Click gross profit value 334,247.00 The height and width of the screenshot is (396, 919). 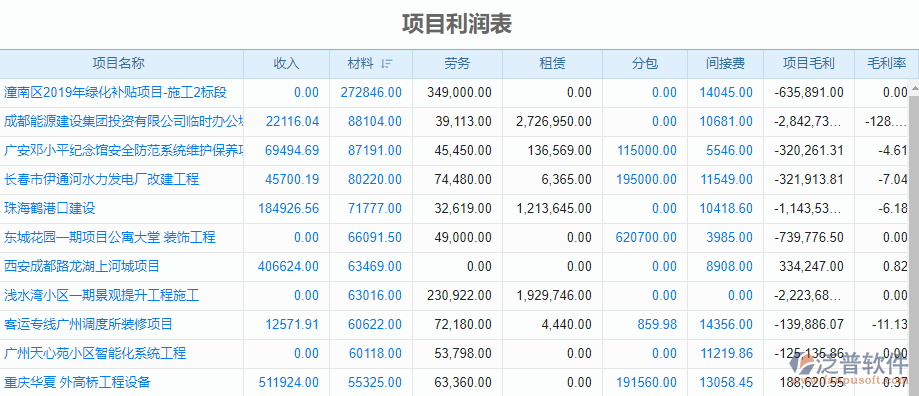[x=811, y=267]
